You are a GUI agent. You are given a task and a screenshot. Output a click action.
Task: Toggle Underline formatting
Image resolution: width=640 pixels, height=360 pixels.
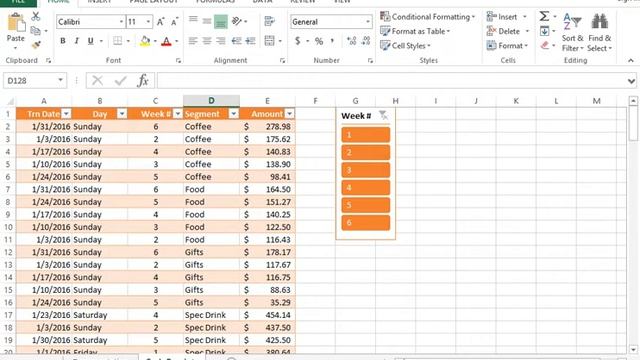coord(90,41)
